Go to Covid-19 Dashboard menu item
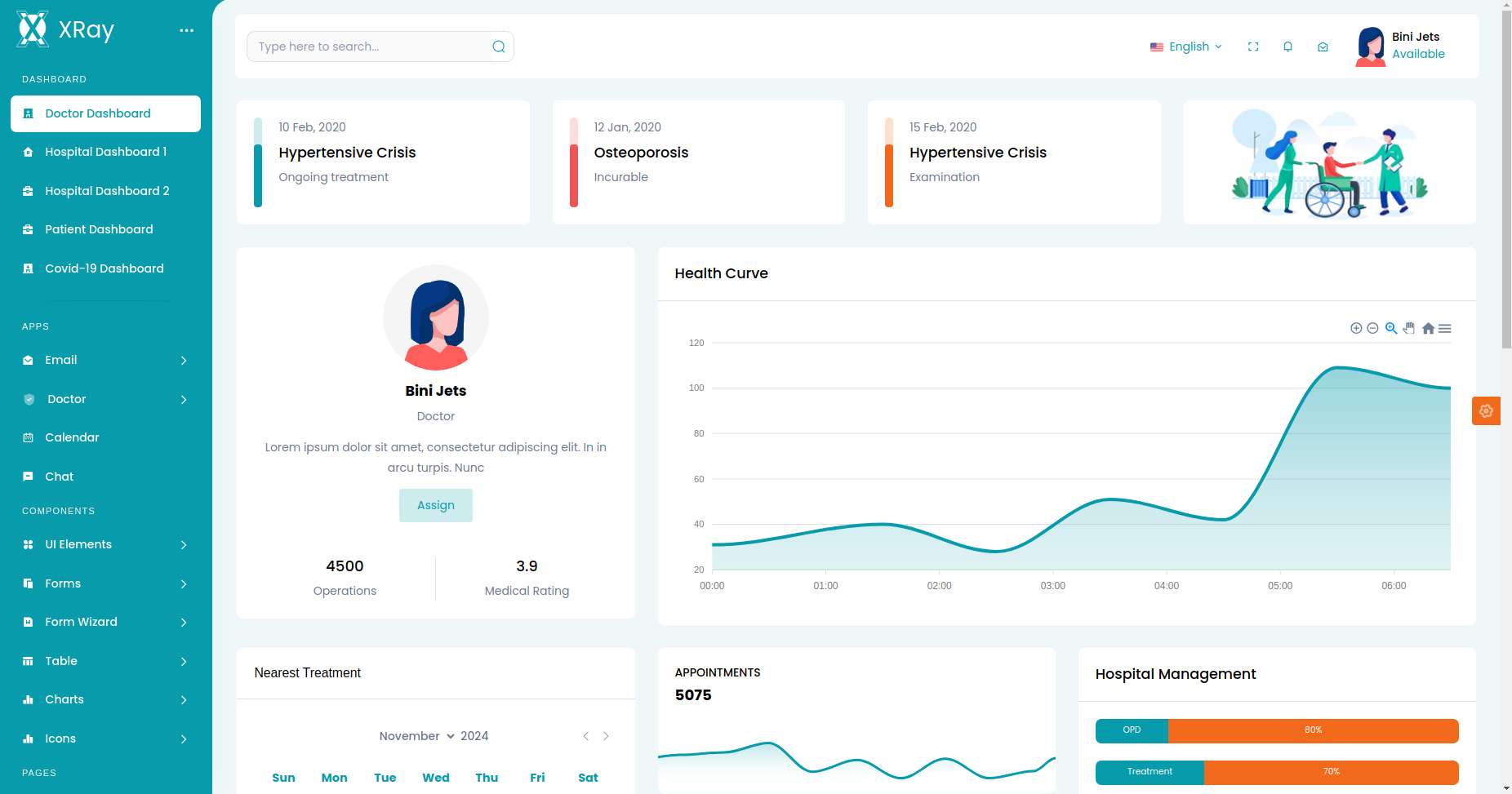This screenshot has height=794, width=1512. 104,268
